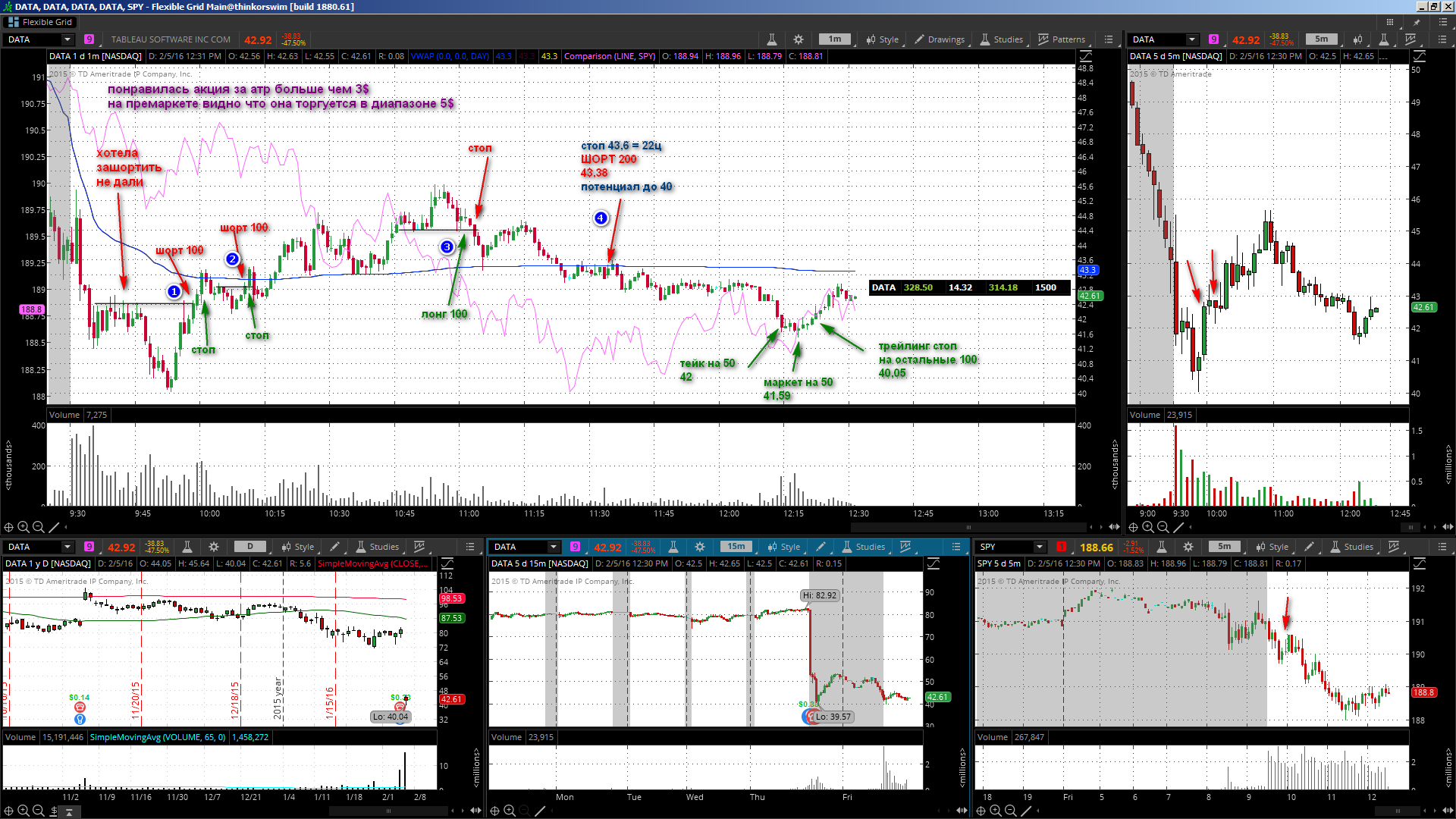Open the 5m timeframe selector in SPY chart
Image resolution: width=1456 pixels, height=819 pixels.
1225,547
